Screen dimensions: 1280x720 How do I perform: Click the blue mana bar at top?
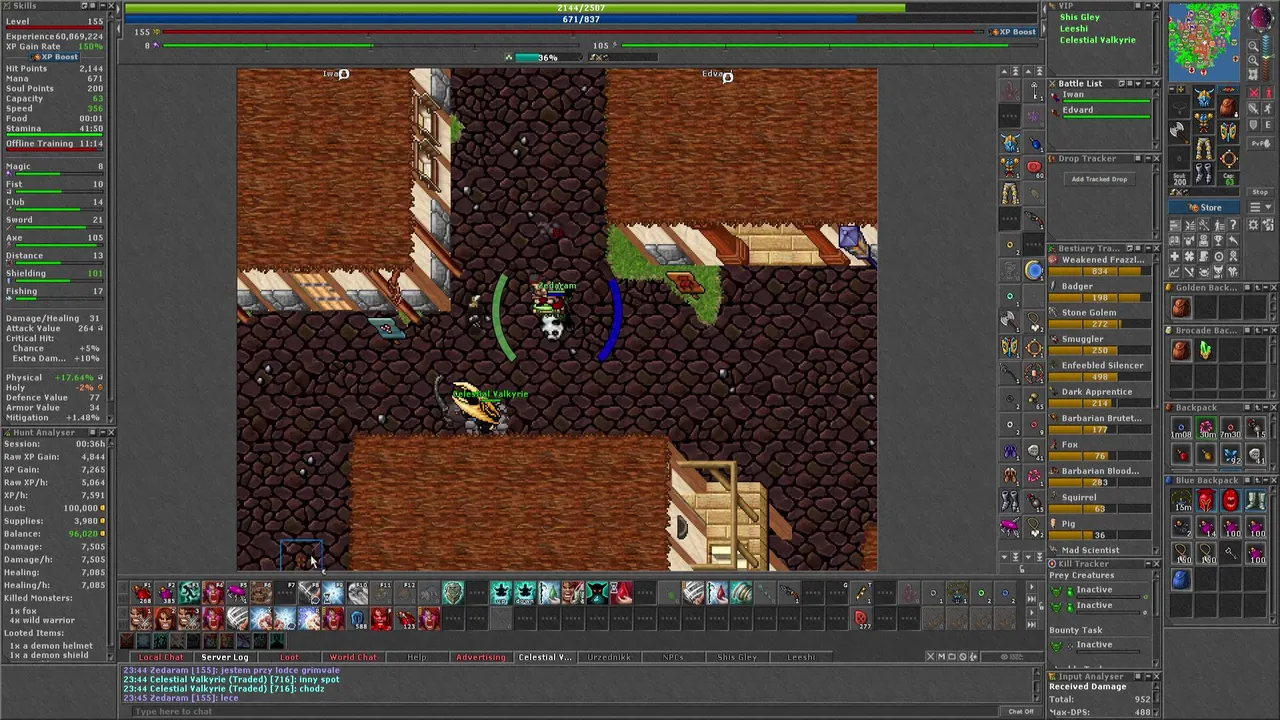580,19
